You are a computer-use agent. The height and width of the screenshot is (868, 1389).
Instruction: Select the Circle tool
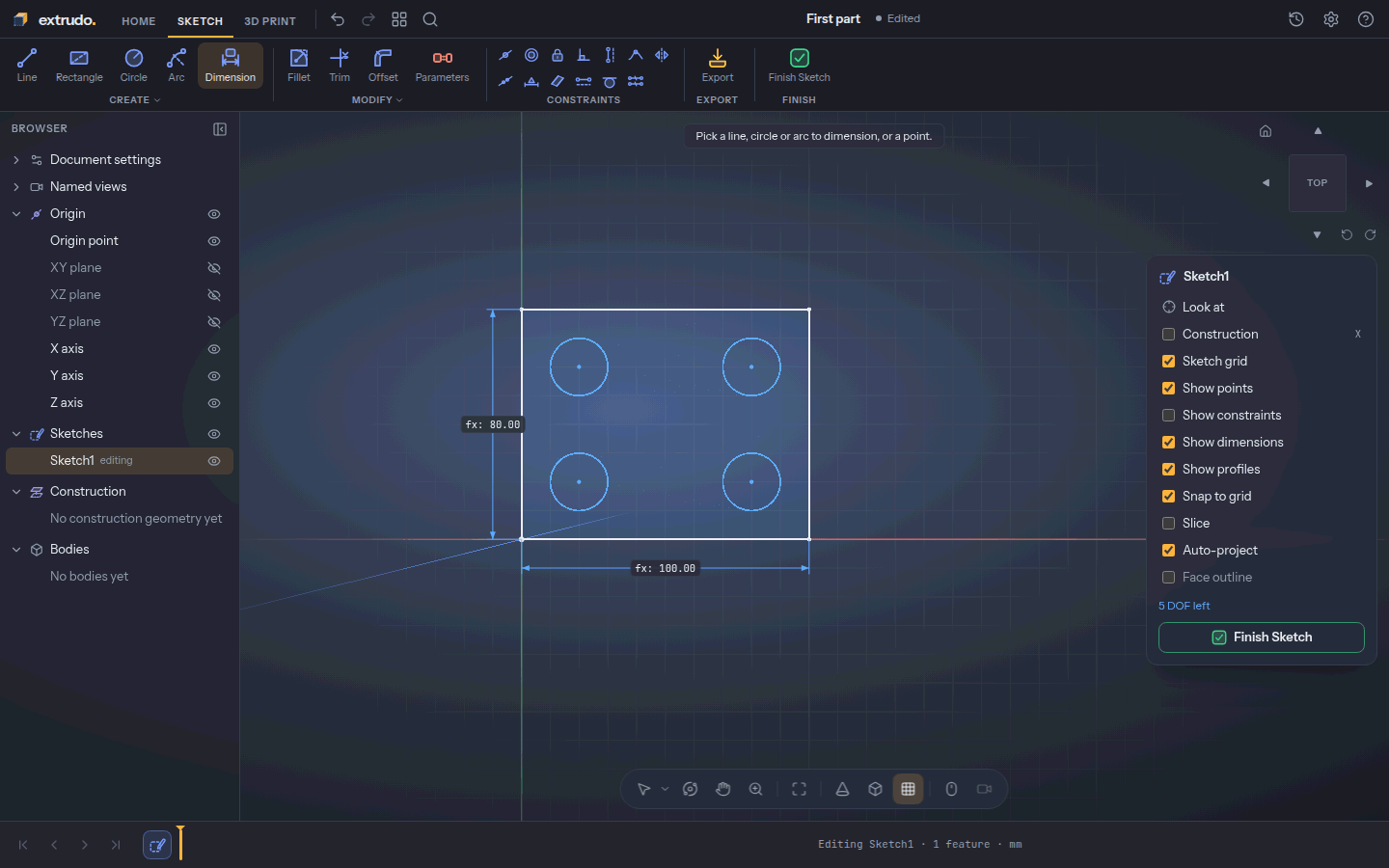[134, 66]
